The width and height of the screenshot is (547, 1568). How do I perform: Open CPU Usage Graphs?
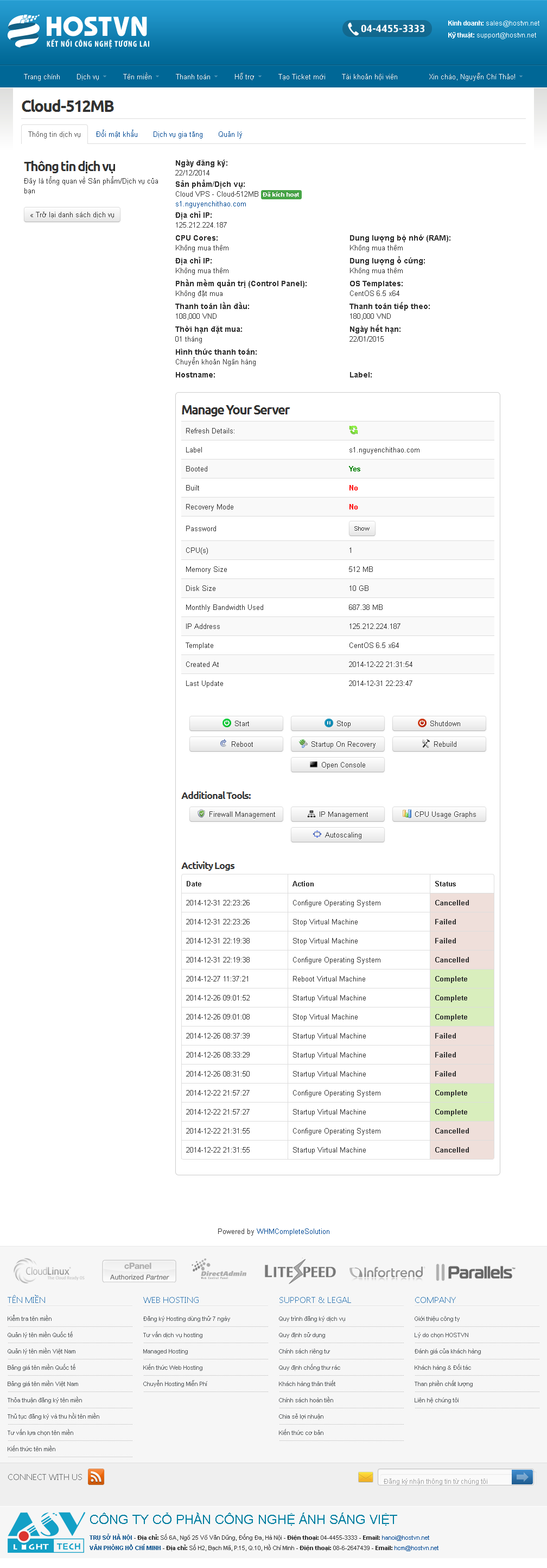(x=438, y=814)
